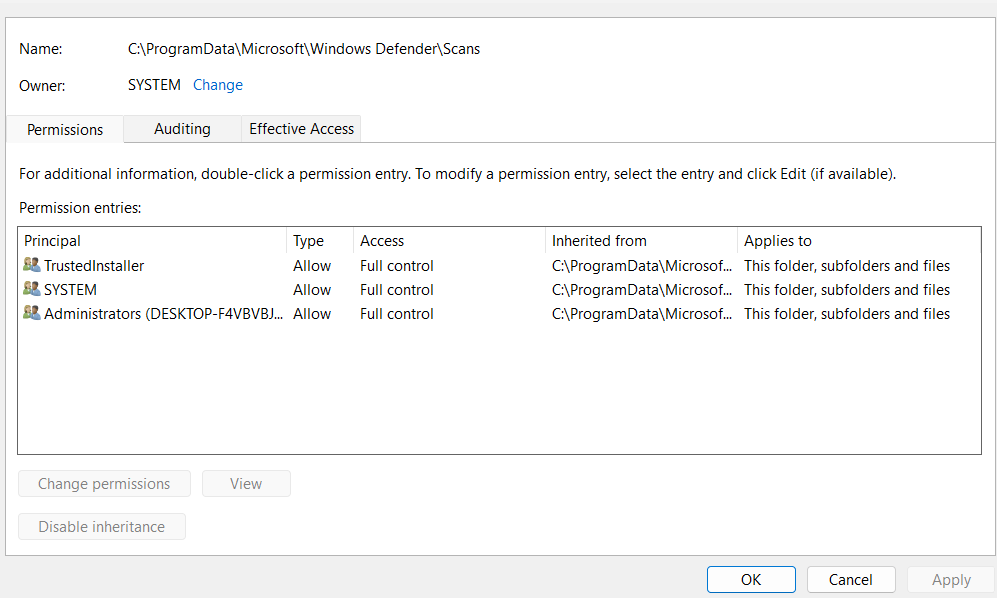Sort by the Inherited from column header
997x598 pixels.
[642, 241]
